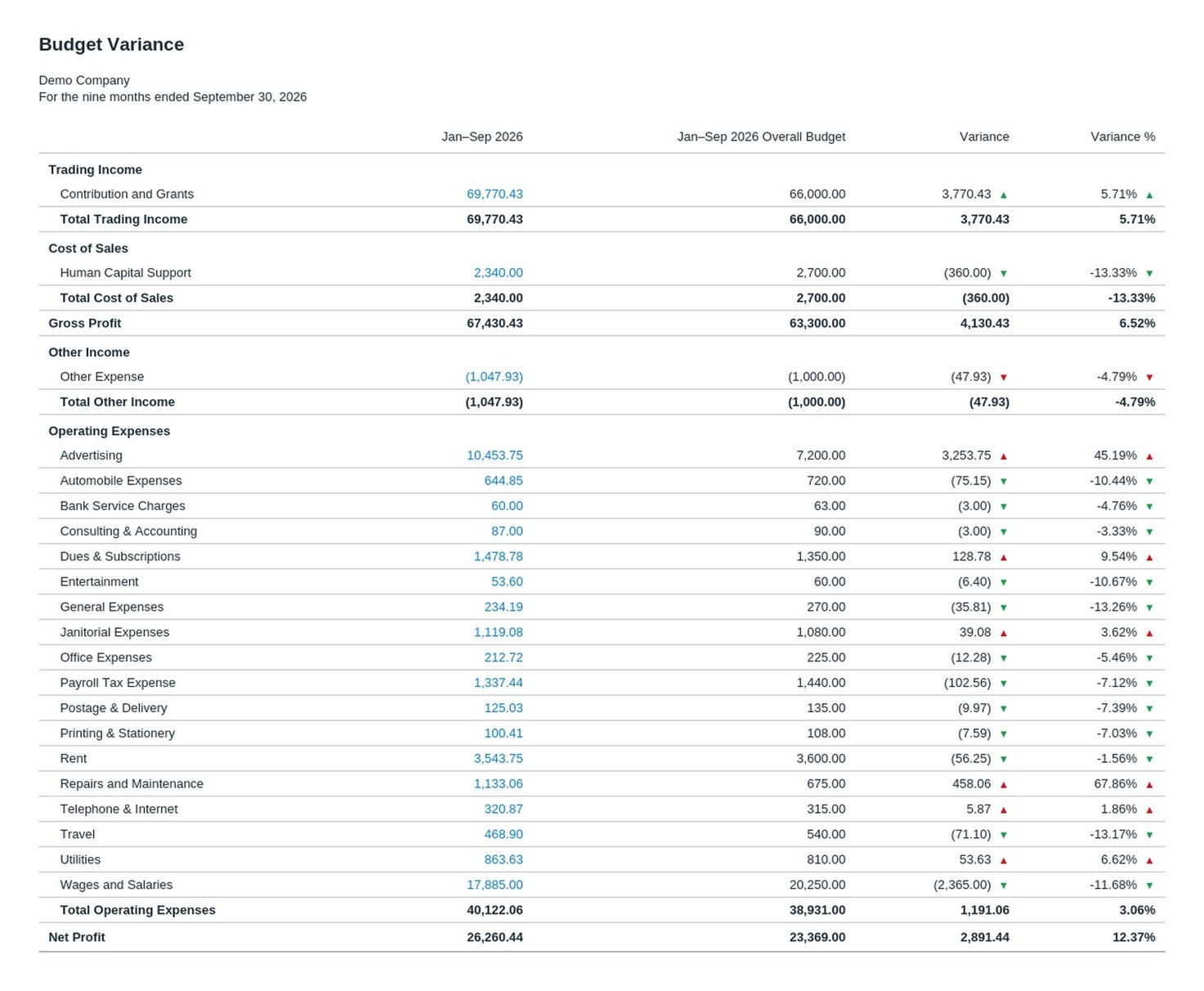Click green down arrow beside Rent (56.25)
This screenshot has height=991, width=1204.
tap(1004, 760)
